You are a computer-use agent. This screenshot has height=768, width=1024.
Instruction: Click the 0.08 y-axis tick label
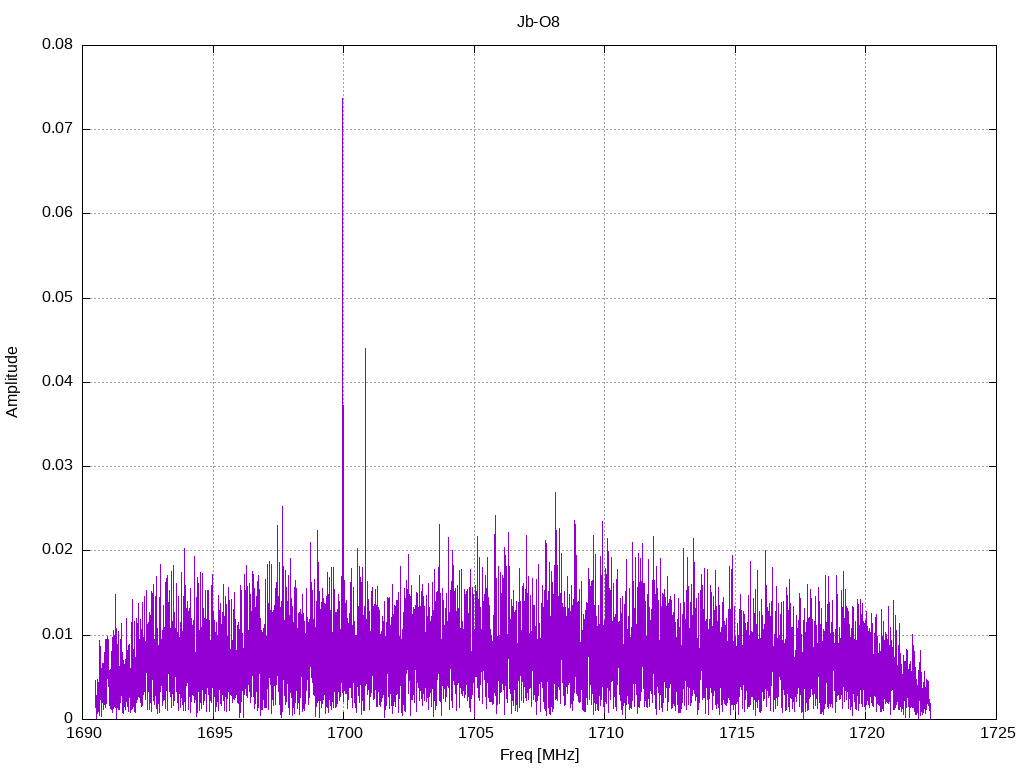[x=56, y=45]
